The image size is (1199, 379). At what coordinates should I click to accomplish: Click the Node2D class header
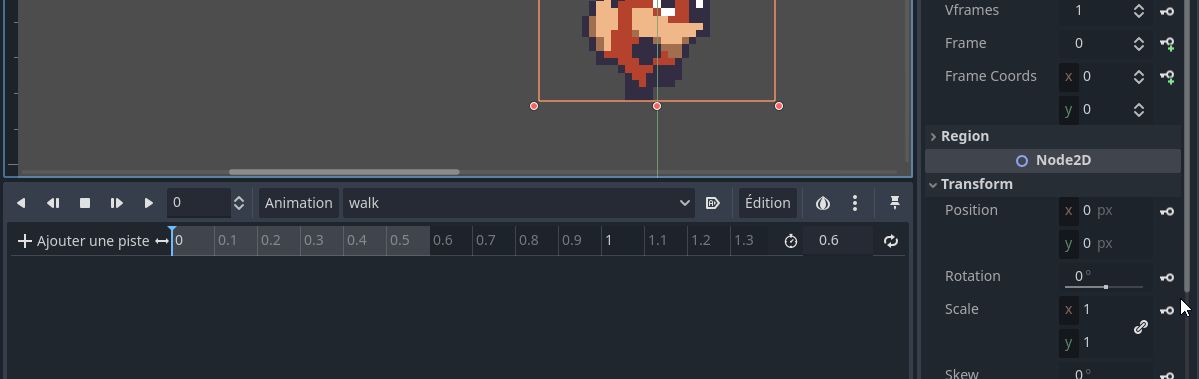pos(1053,160)
